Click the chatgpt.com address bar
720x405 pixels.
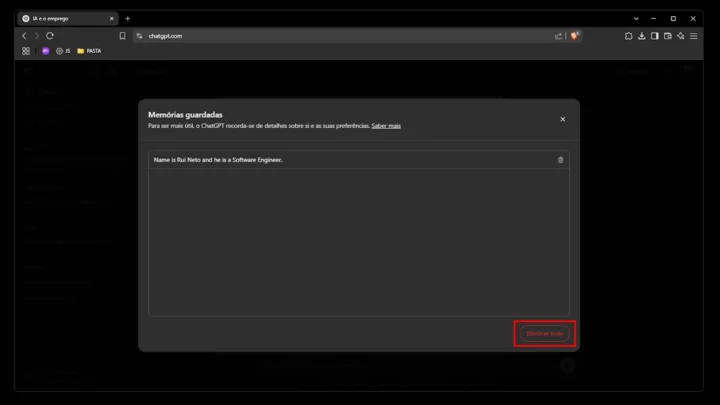[x=300, y=36]
